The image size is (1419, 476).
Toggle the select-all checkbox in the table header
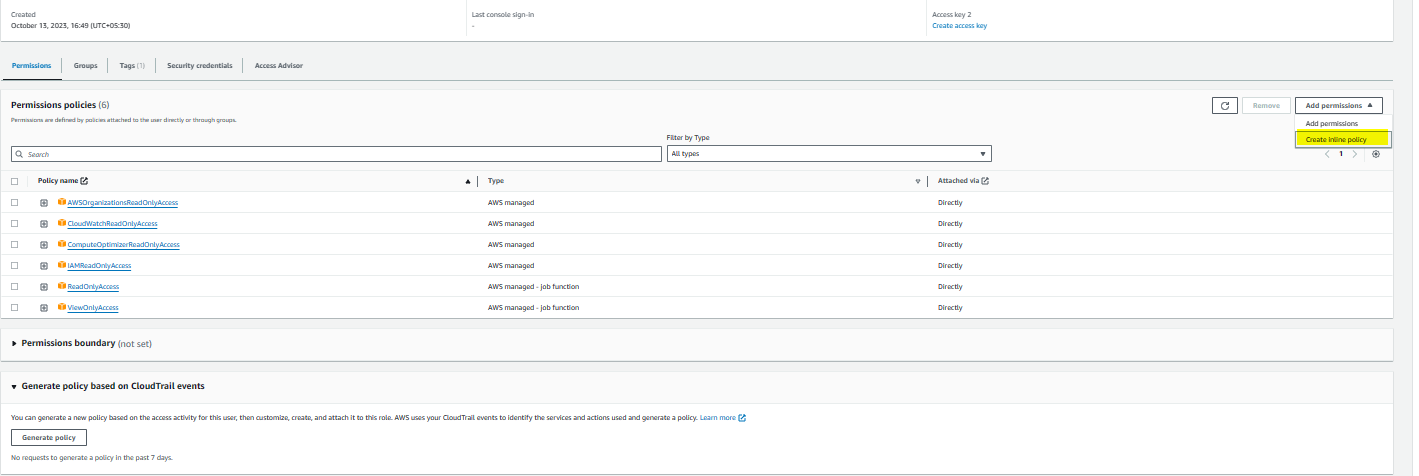pyautogui.click(x=15, y=181)
